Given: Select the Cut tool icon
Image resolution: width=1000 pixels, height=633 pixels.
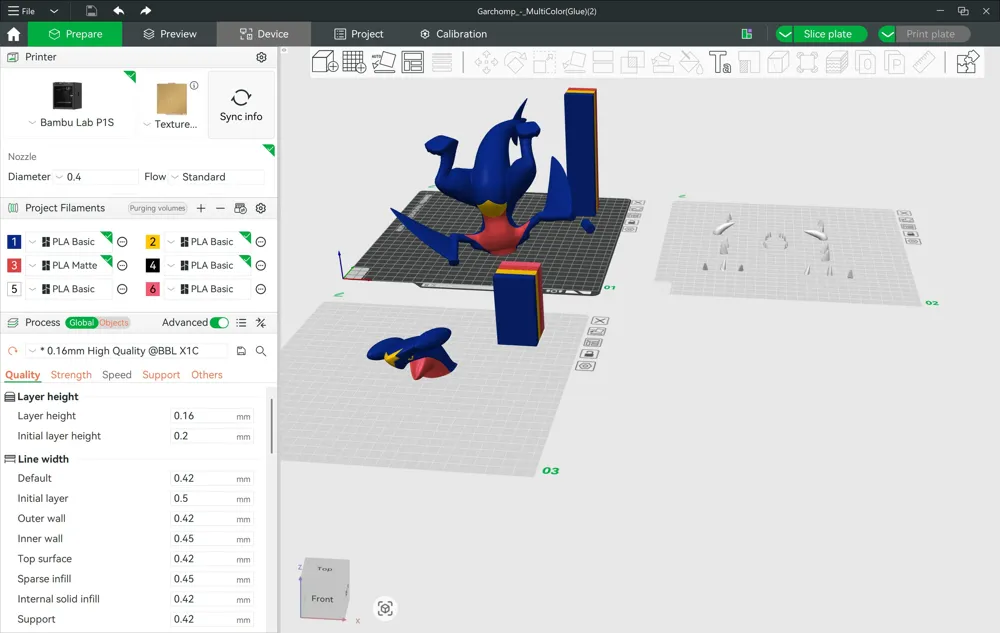Looking at the screenshot, I should pyautogui.click(x=603, y=62).
